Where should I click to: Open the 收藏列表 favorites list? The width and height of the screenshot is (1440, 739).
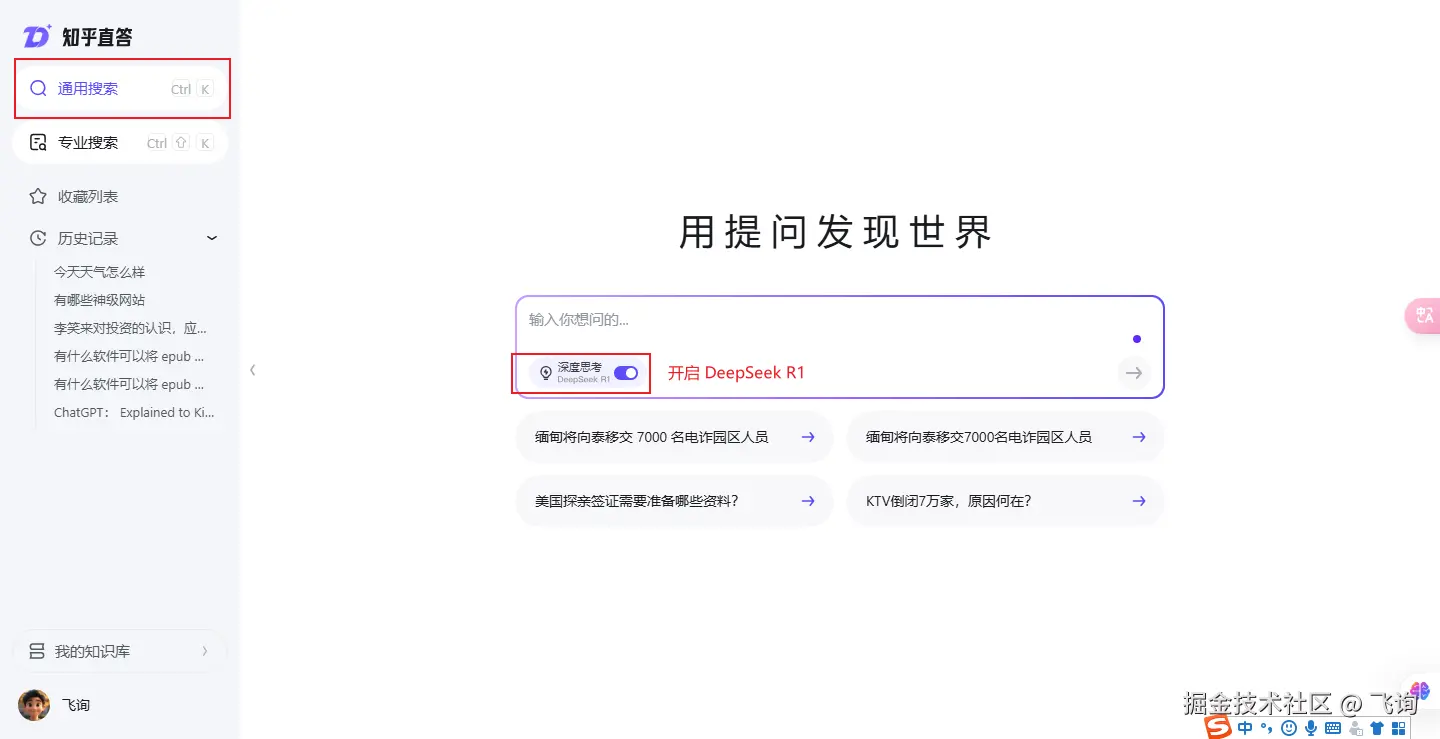[88, 197]
